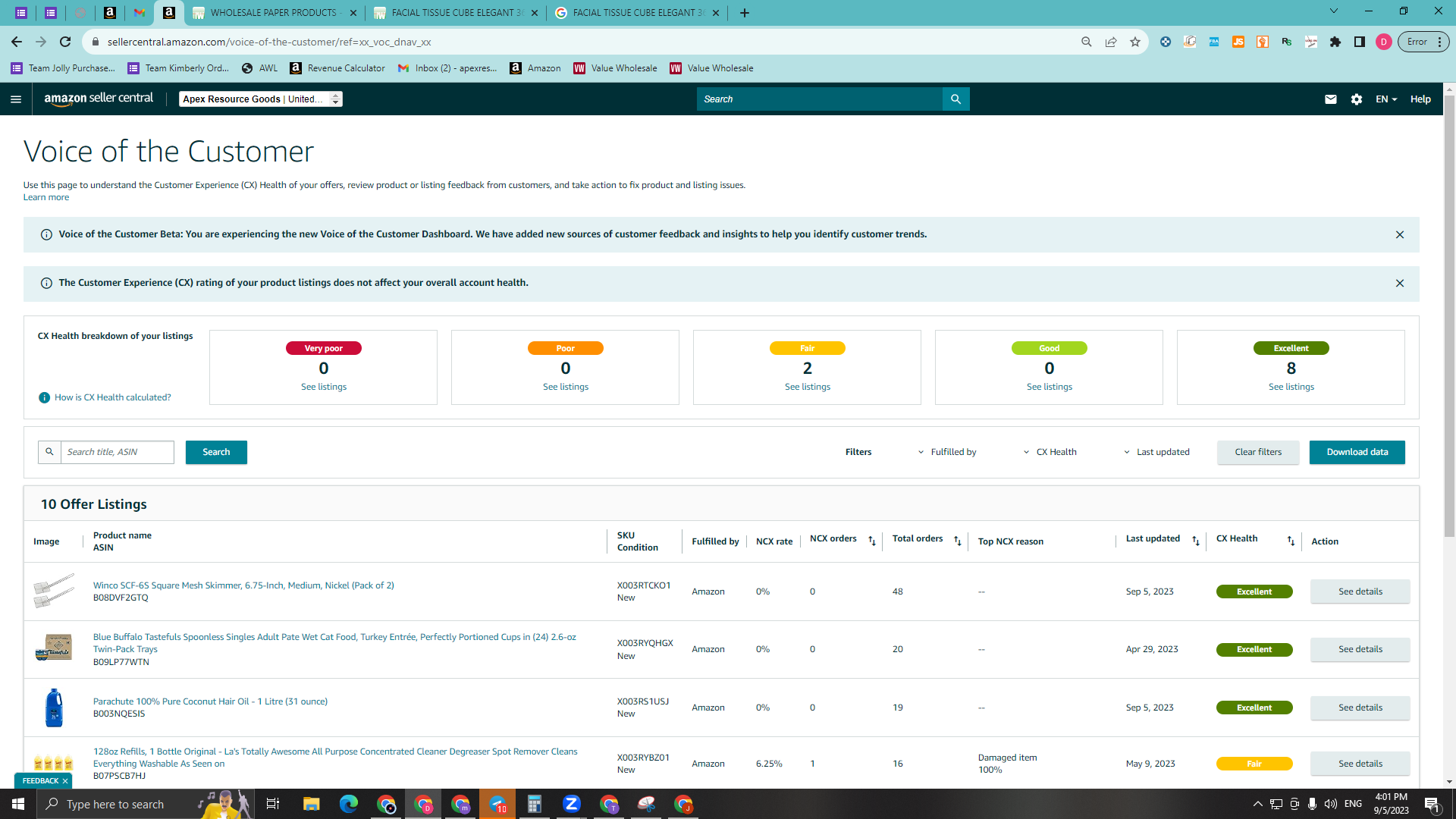Expand the CX Health filter
The image size is (1456, 819).
(x=1050, y=452)
